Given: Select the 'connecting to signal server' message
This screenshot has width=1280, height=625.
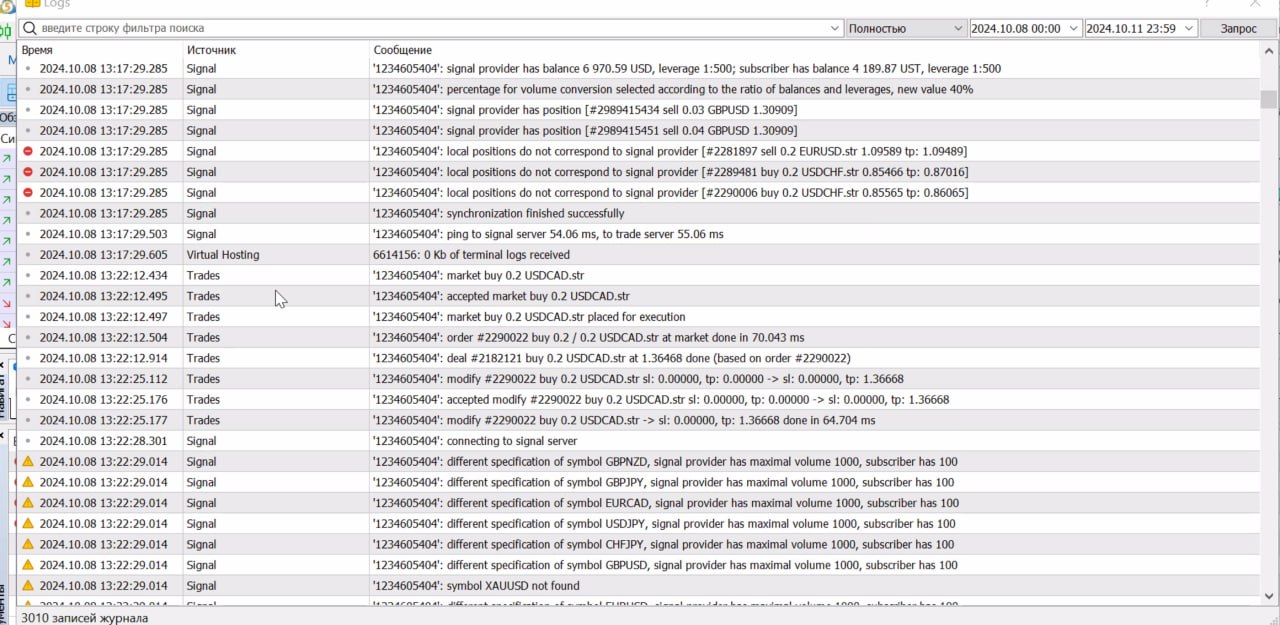Looking at the screenshot, I should (475, 441).
